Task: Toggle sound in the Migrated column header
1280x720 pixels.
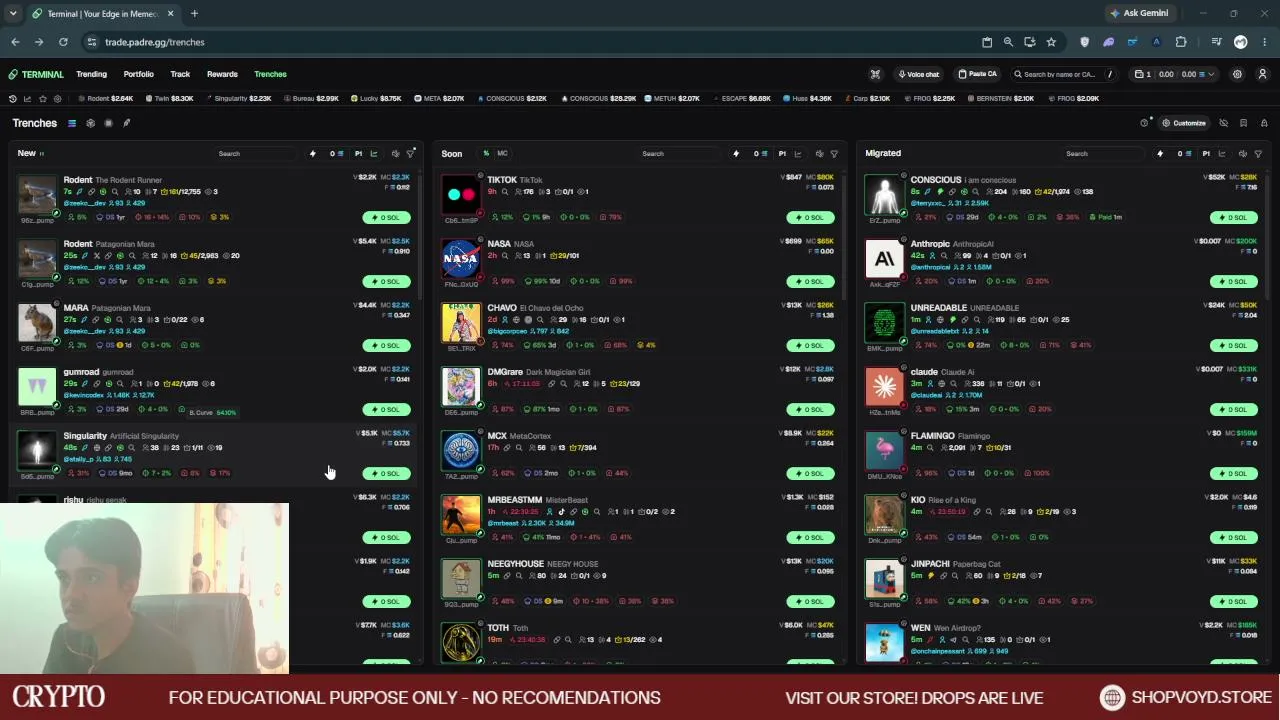Action: (x=1243, y=153)
